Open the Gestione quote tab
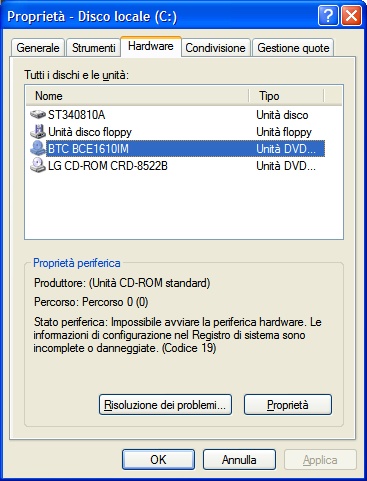The width and height of the screenshot is (367, 481). [293, 48]
